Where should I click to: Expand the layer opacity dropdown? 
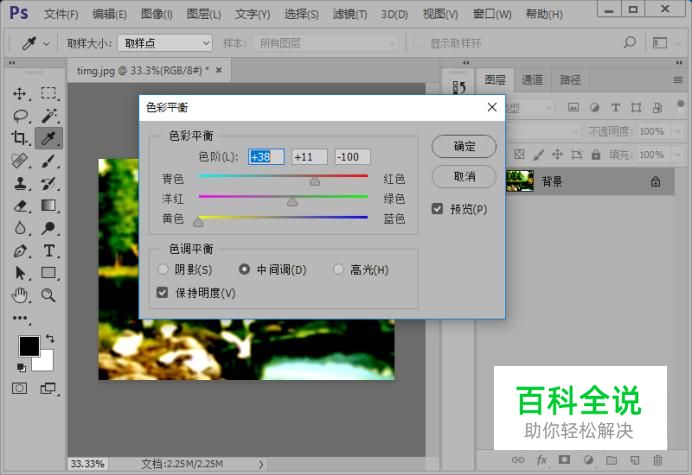677,131
